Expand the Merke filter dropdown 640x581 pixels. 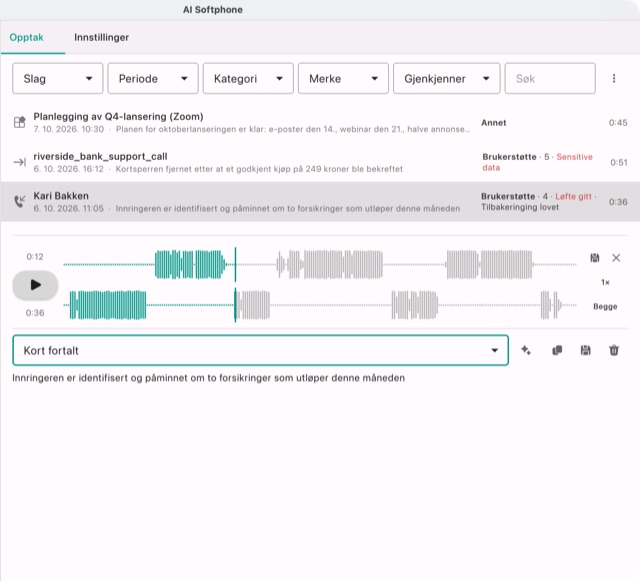[x=343, y=78]
